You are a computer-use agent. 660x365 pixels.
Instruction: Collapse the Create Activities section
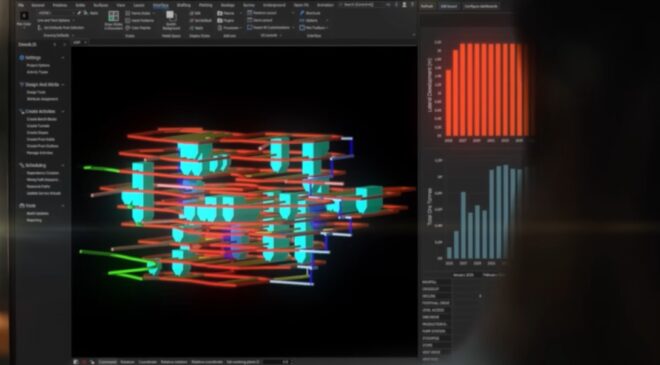(63, 112)
